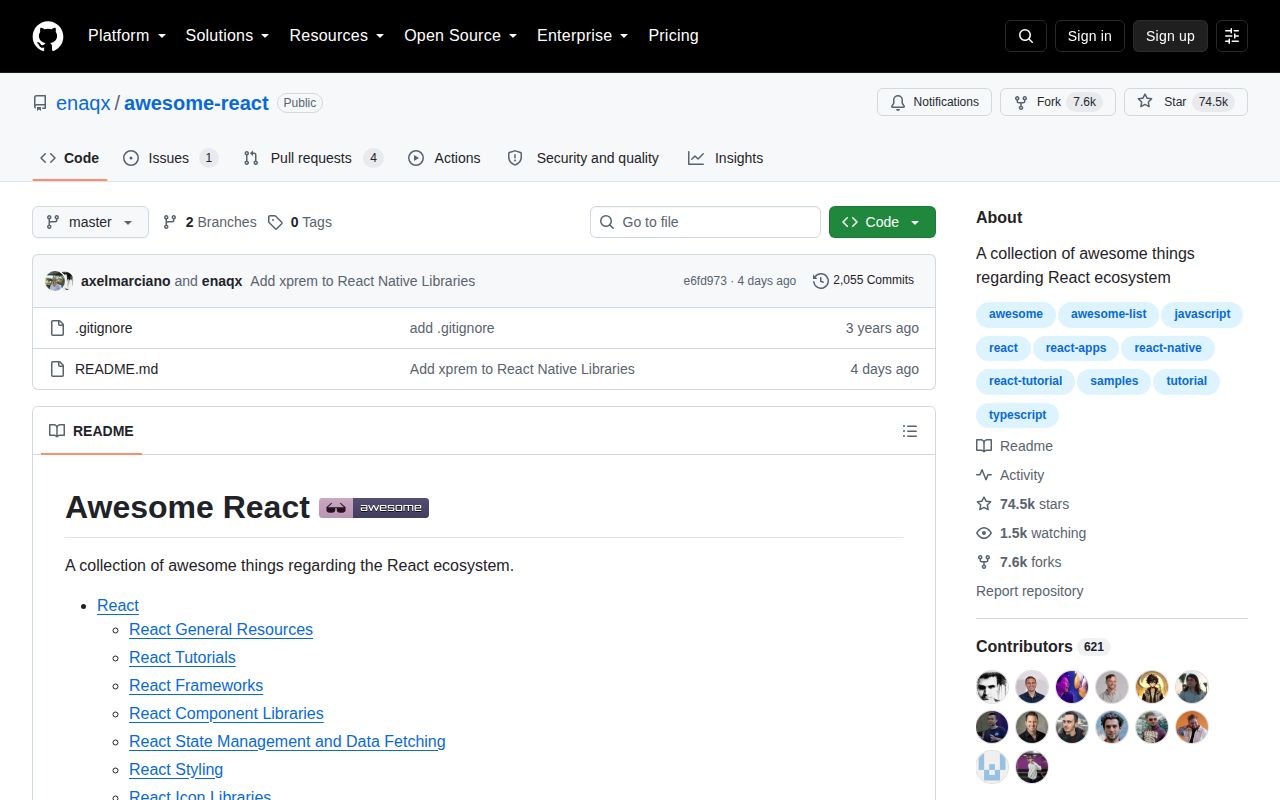Click the Sign up button
The width and height of the screenshot is (1280, 800).
(x=1170, y=36)
